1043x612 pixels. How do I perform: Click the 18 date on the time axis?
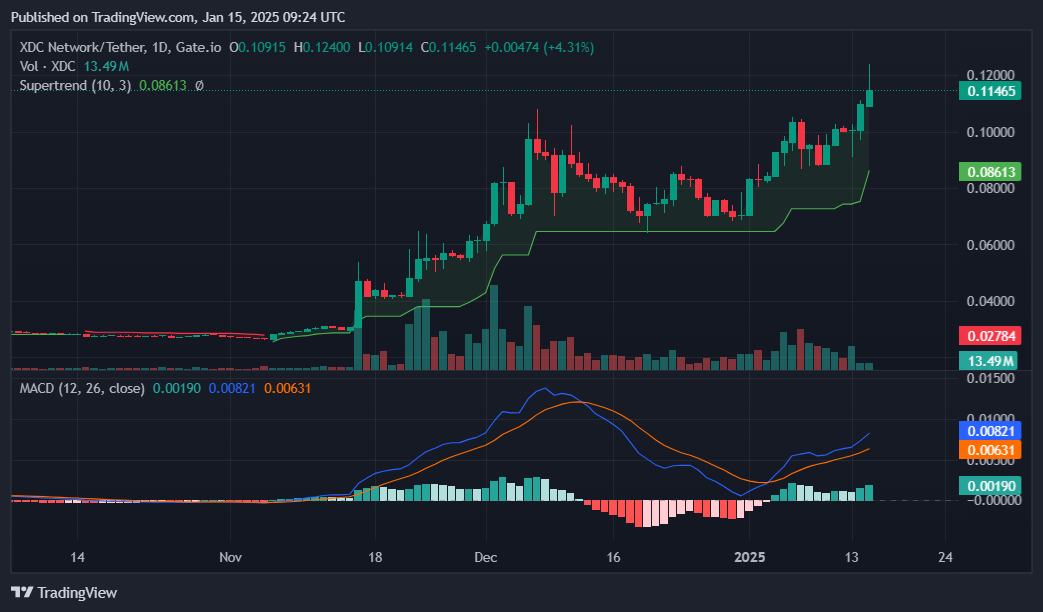375,557
